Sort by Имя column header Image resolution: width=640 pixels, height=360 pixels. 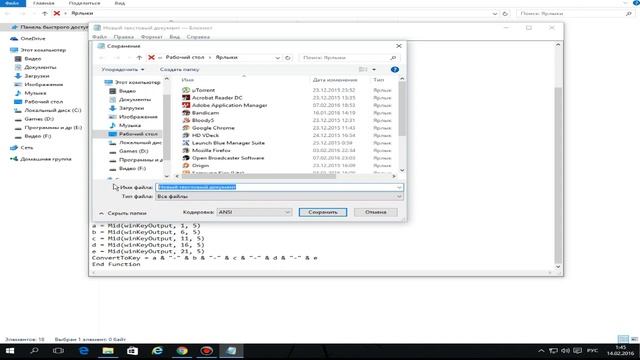[188, 80]
